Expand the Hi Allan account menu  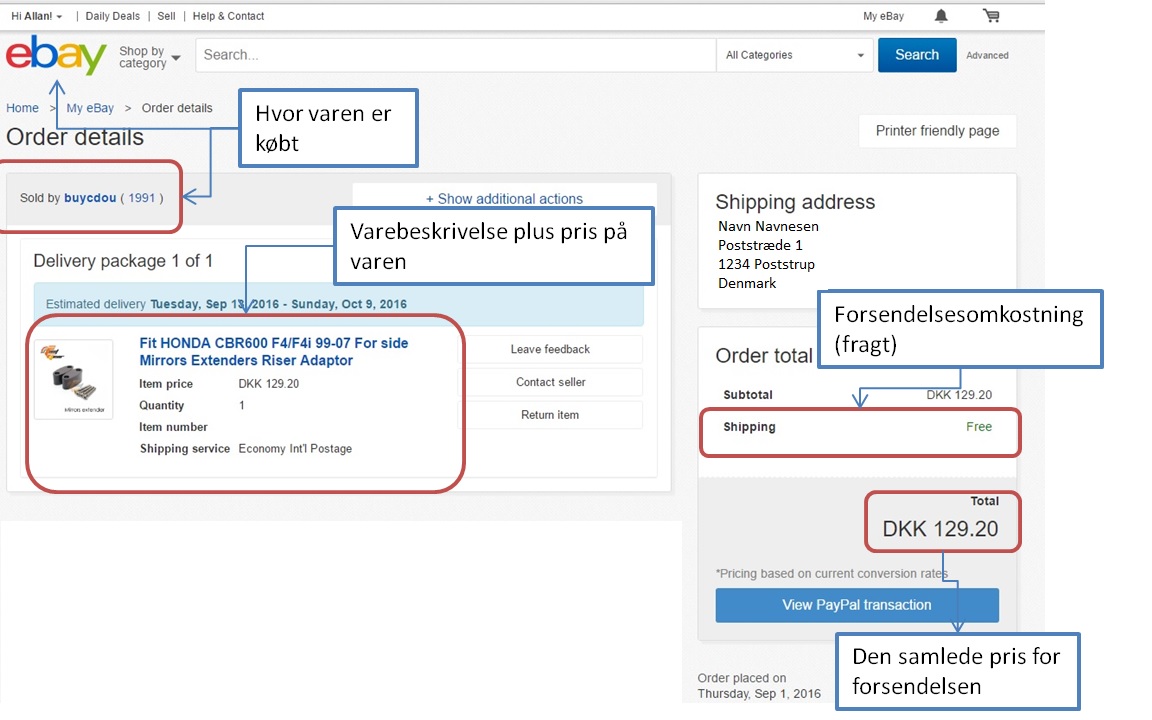(36, 16)
